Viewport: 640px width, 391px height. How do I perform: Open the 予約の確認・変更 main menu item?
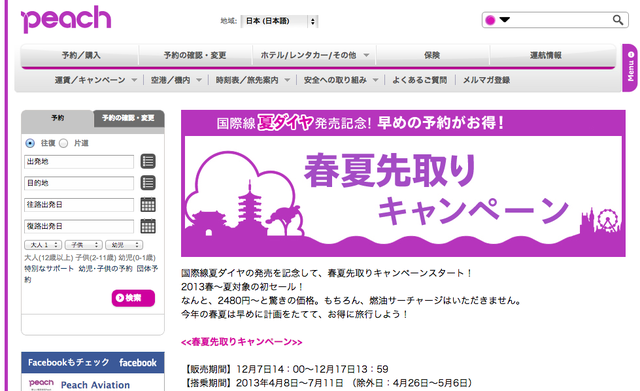195,55
